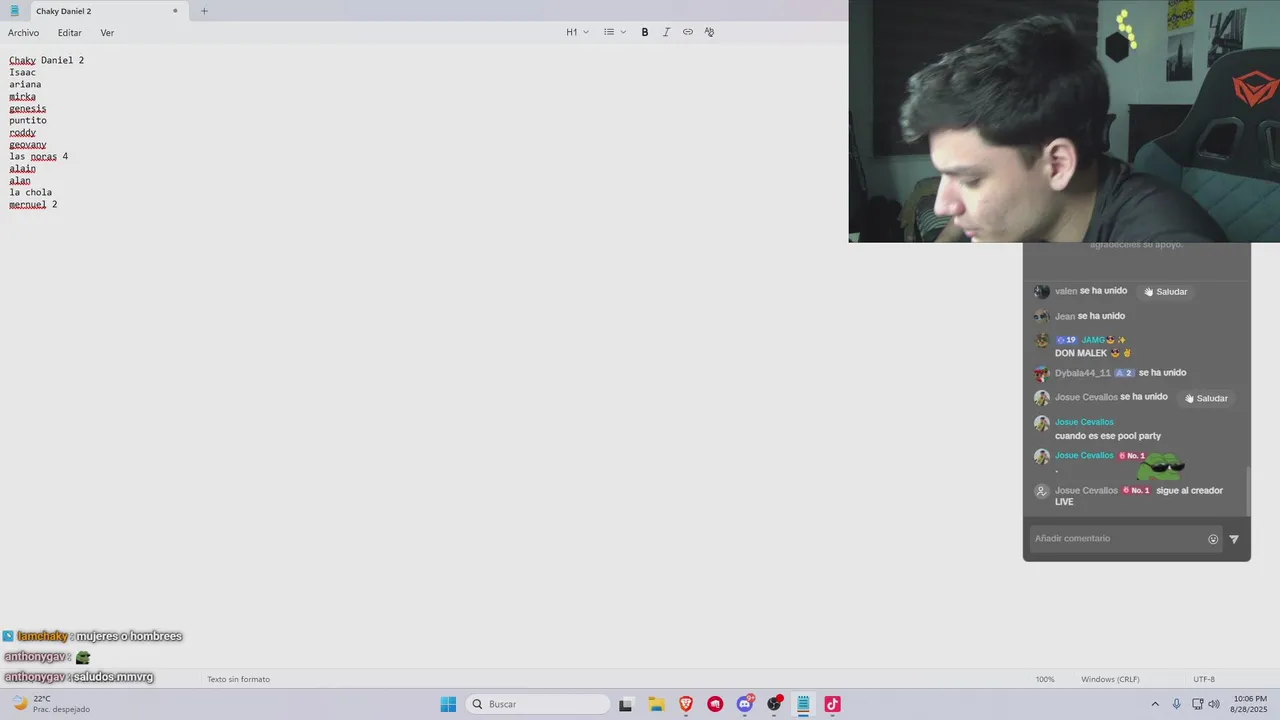
Task: Click Texto sin formato in status bar
Action: pos(238,679)
